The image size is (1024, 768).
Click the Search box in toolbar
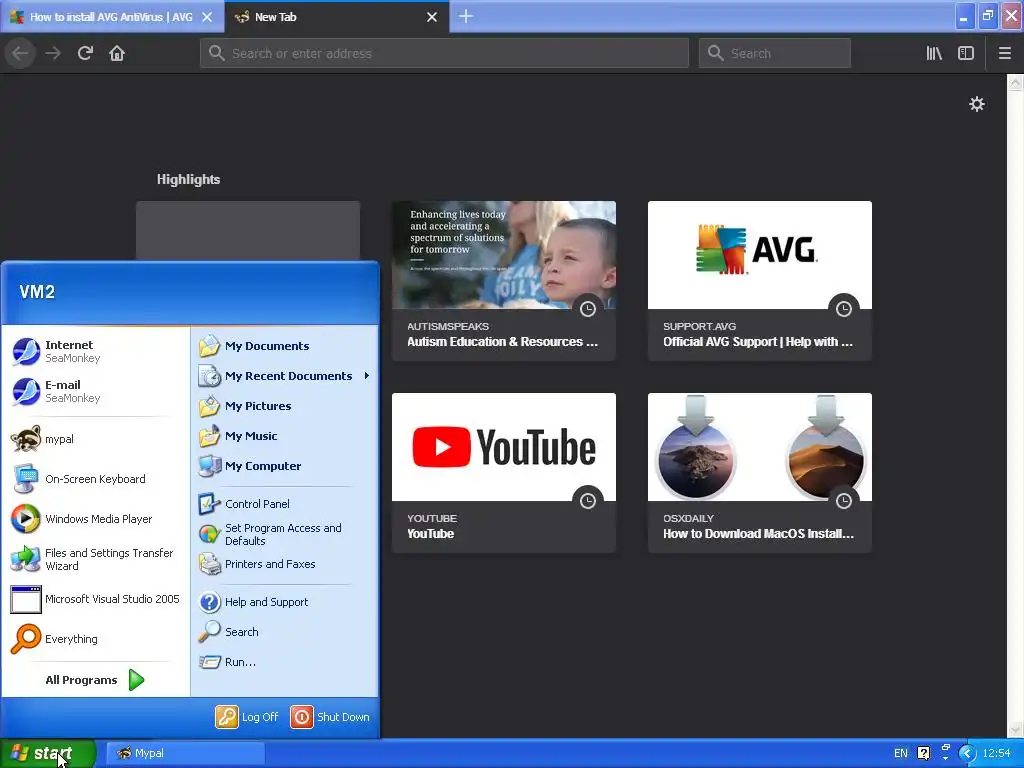[x=775, y=53]
